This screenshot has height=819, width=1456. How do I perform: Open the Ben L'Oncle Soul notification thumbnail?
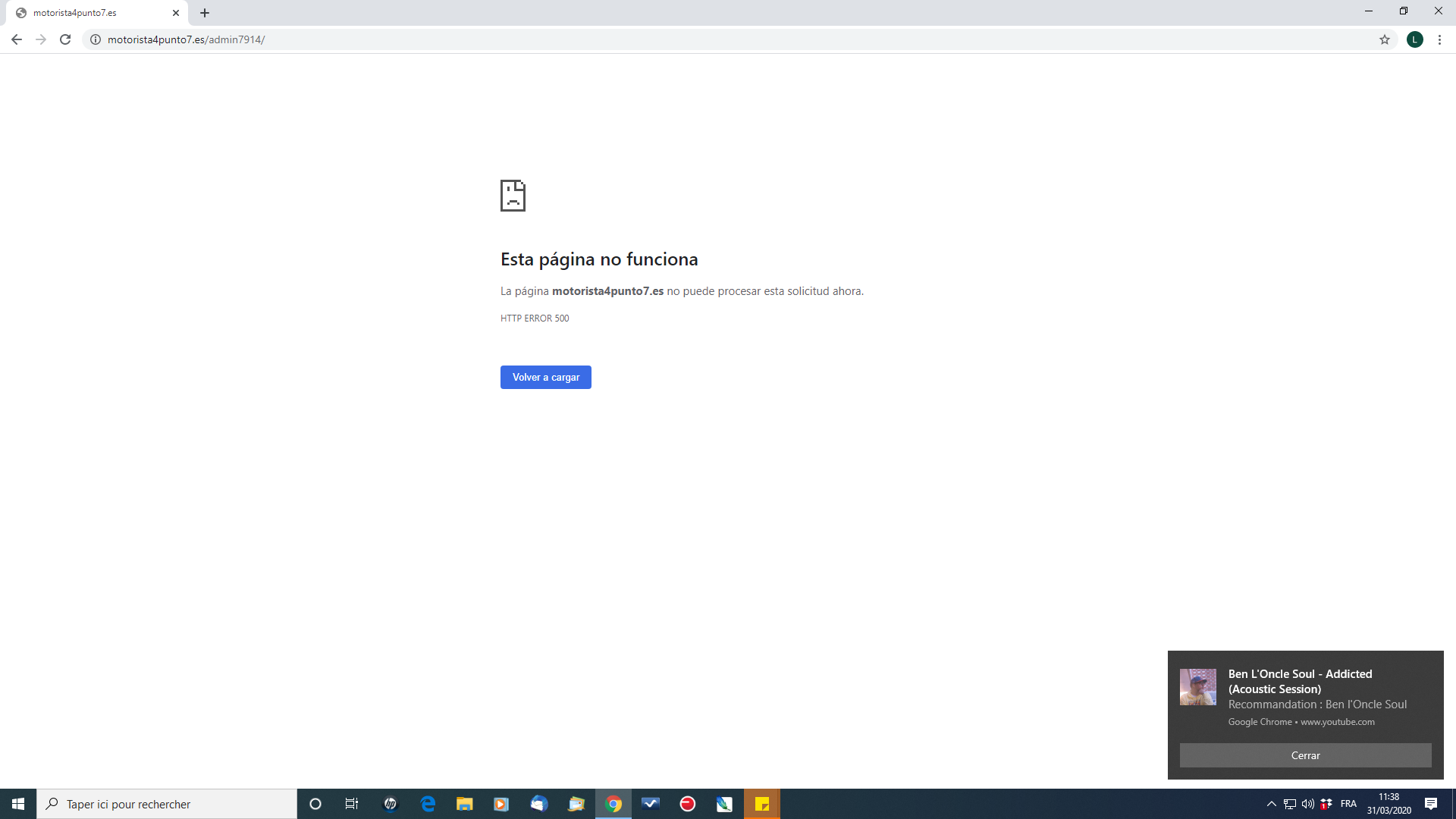(1197, 687)
